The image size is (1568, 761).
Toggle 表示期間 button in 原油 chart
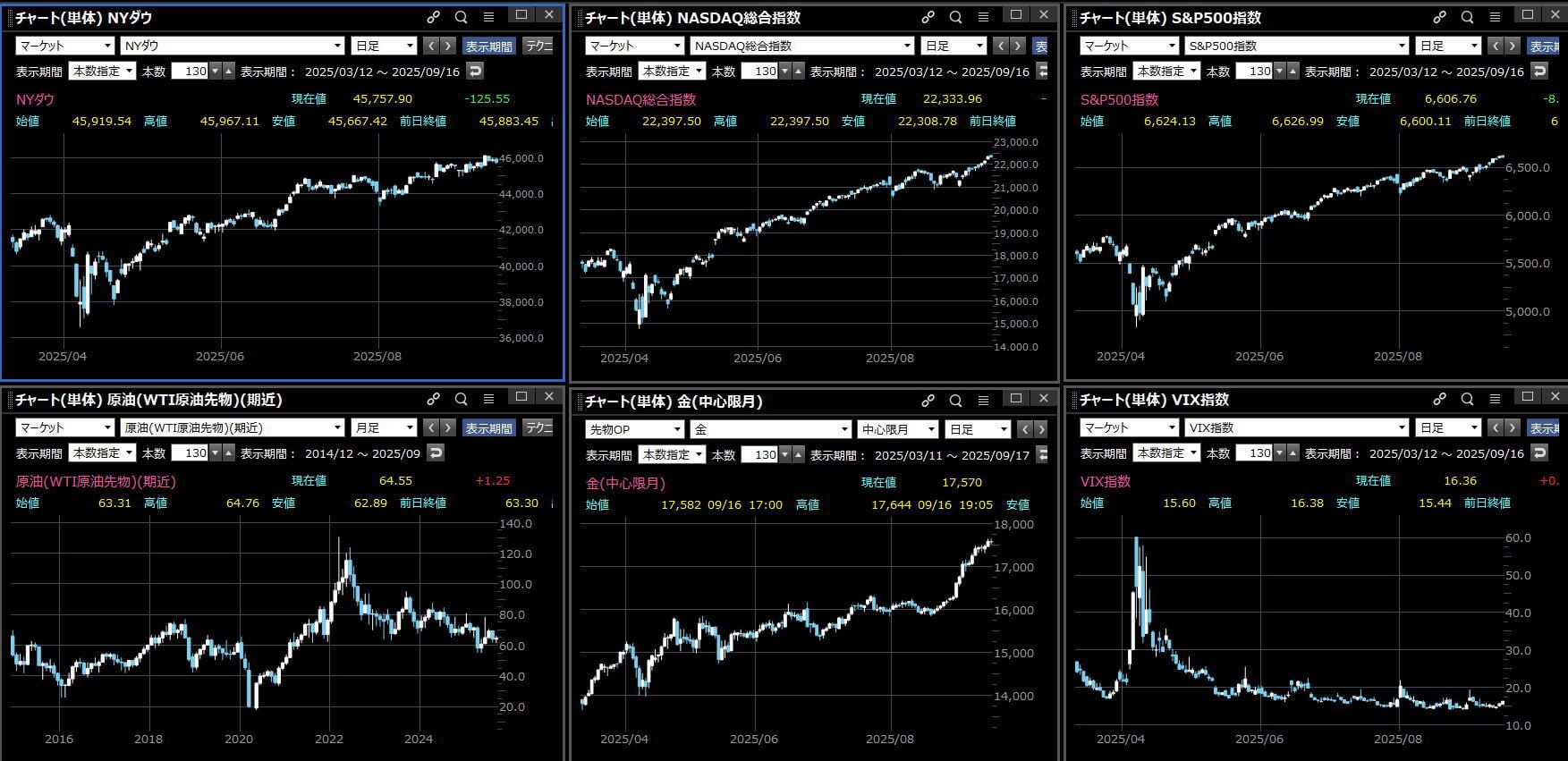(488, 428)
